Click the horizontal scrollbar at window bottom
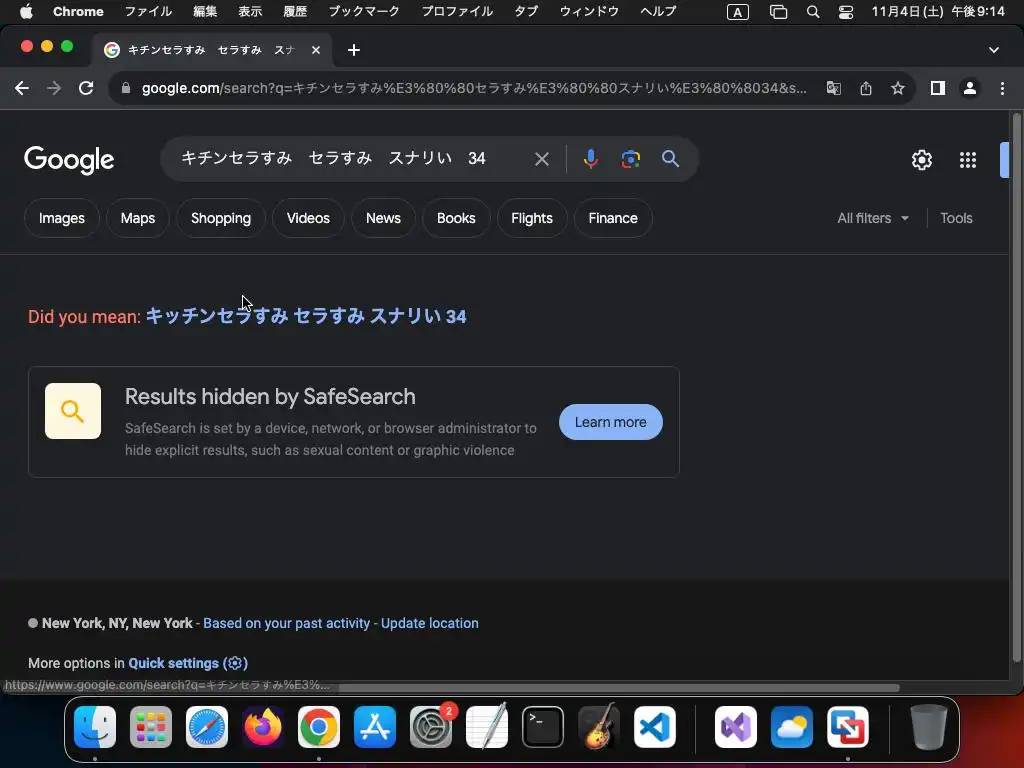 point(618,688)
